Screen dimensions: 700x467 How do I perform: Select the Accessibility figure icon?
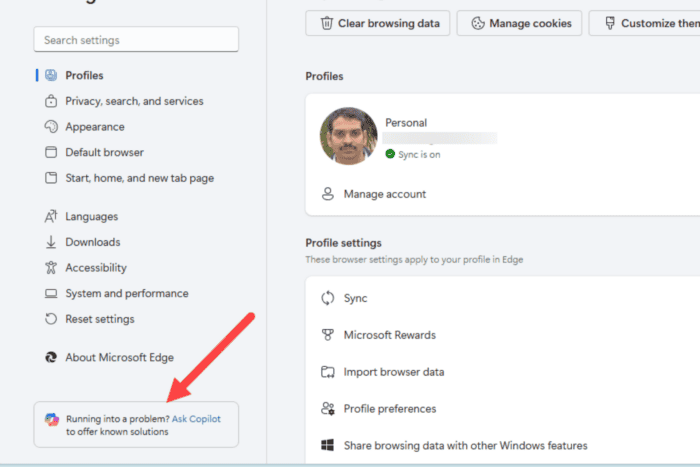point(51,267)
